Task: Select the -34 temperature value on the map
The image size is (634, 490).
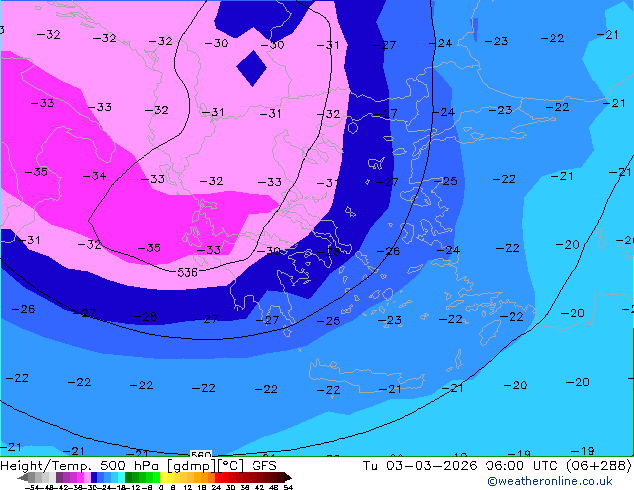Action: [x=94, y=176]
